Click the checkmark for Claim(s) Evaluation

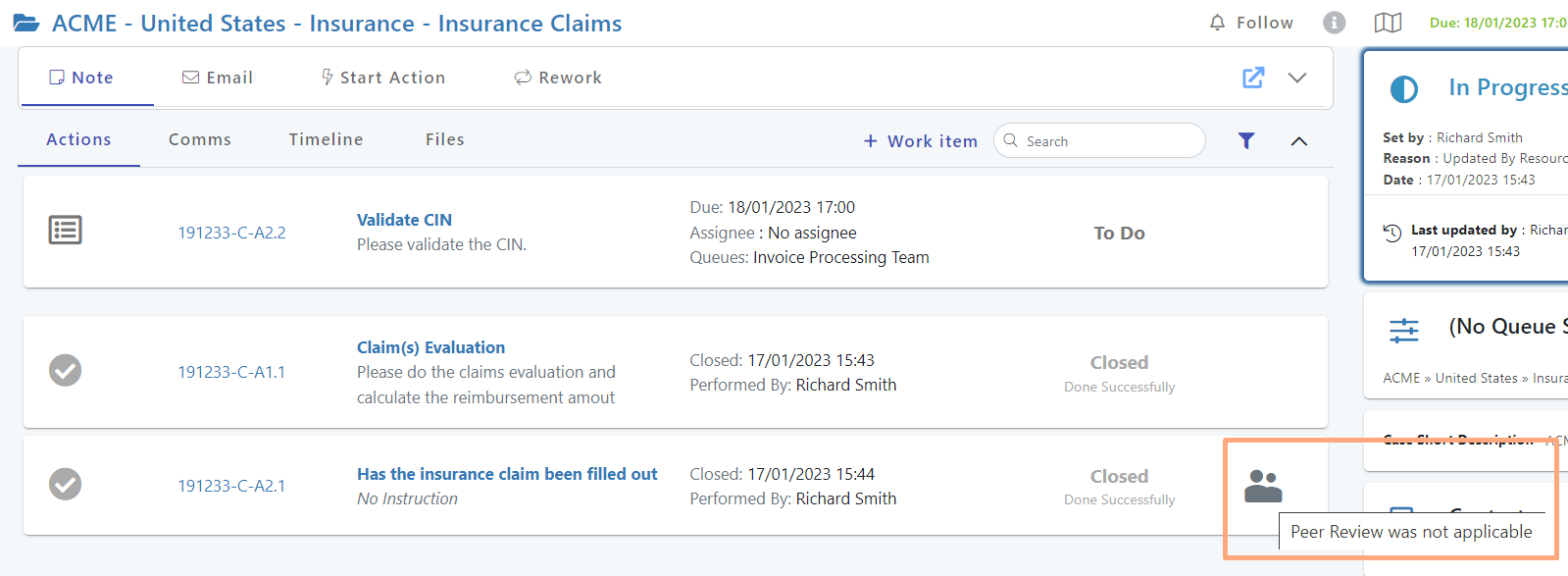tap(66, 371)
